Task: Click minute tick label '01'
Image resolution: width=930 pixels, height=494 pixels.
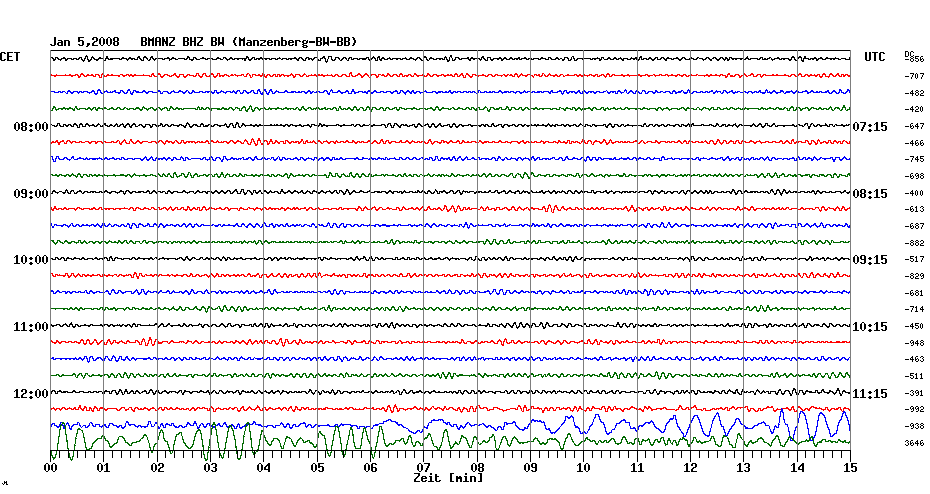Action: (x=104, y=468)
